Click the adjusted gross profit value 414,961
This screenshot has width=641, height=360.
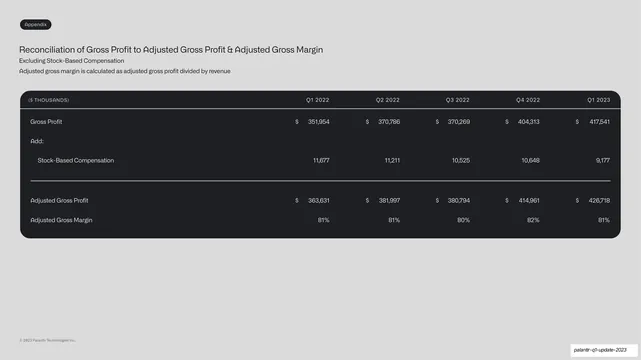[529, 201]
